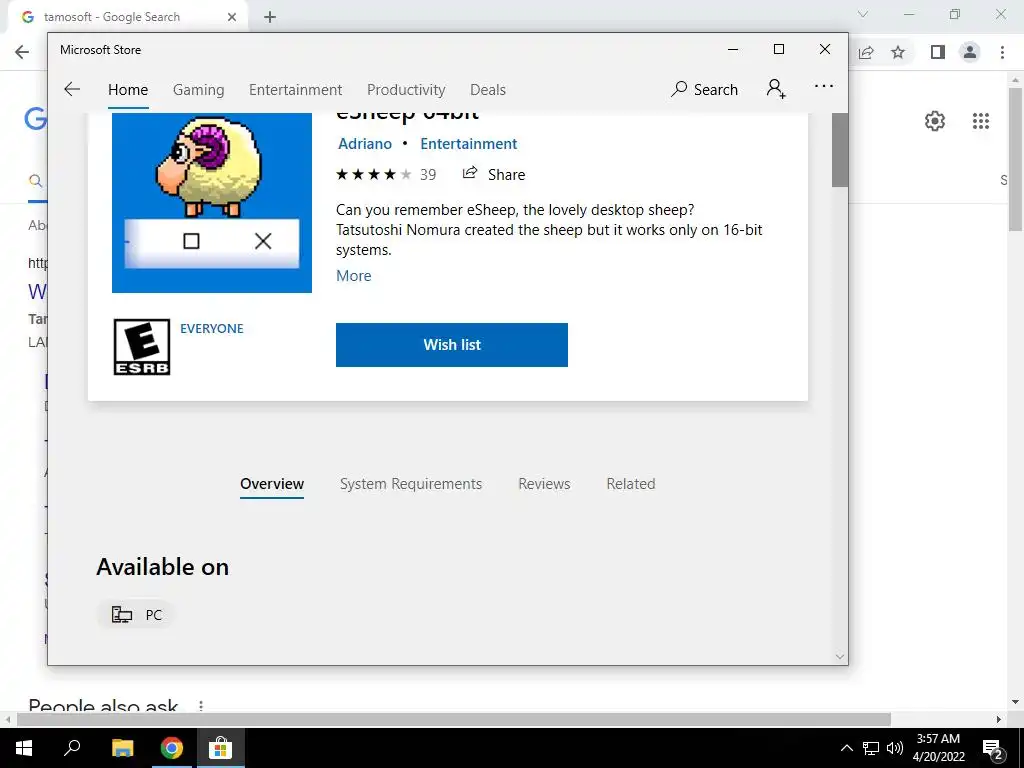
Task: Show hidden system tray icons
Action: pyautogui.click(x=846, y=748)
